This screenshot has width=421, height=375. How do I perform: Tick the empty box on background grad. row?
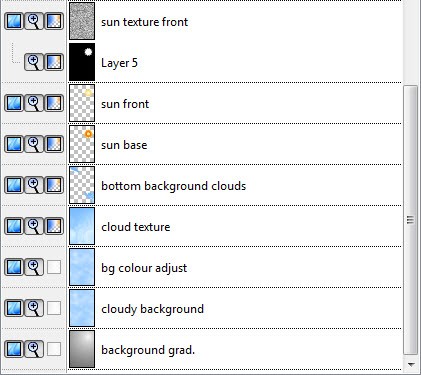[54, 349]
